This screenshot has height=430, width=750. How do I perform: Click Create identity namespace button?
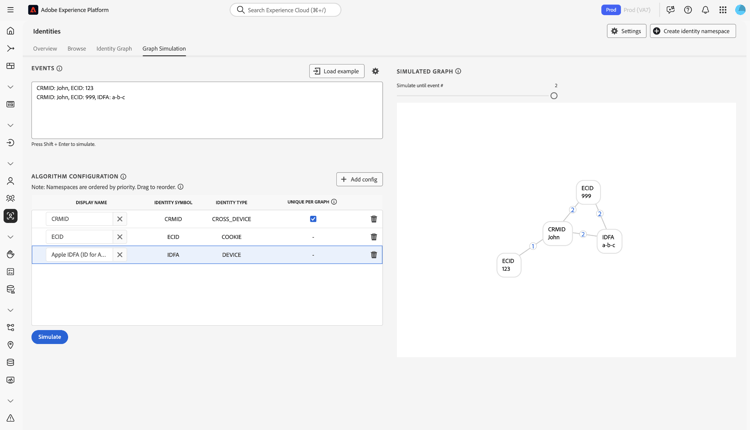(693, 31)
